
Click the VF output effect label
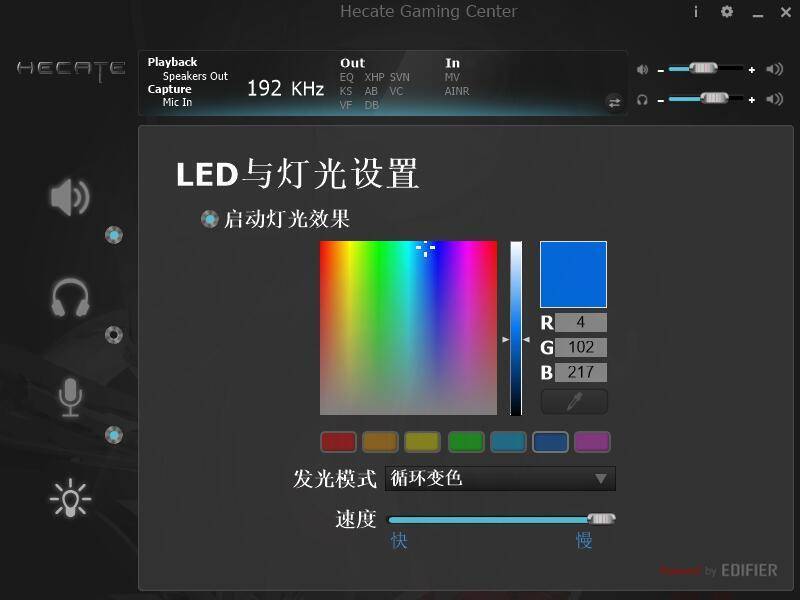[x=346, y=105]
